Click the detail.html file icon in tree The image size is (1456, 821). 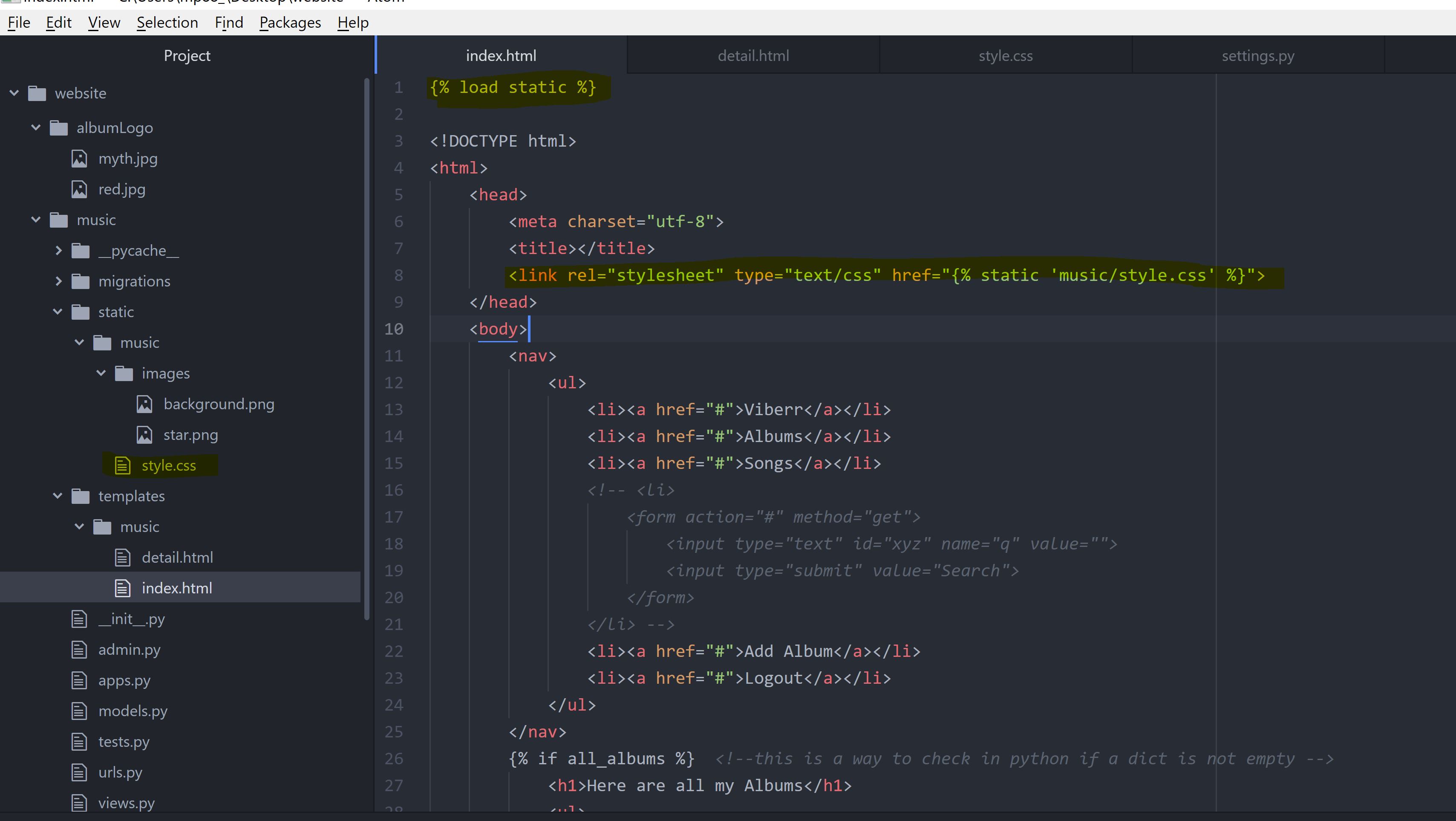pyautogui.click(x=123, y=558)
